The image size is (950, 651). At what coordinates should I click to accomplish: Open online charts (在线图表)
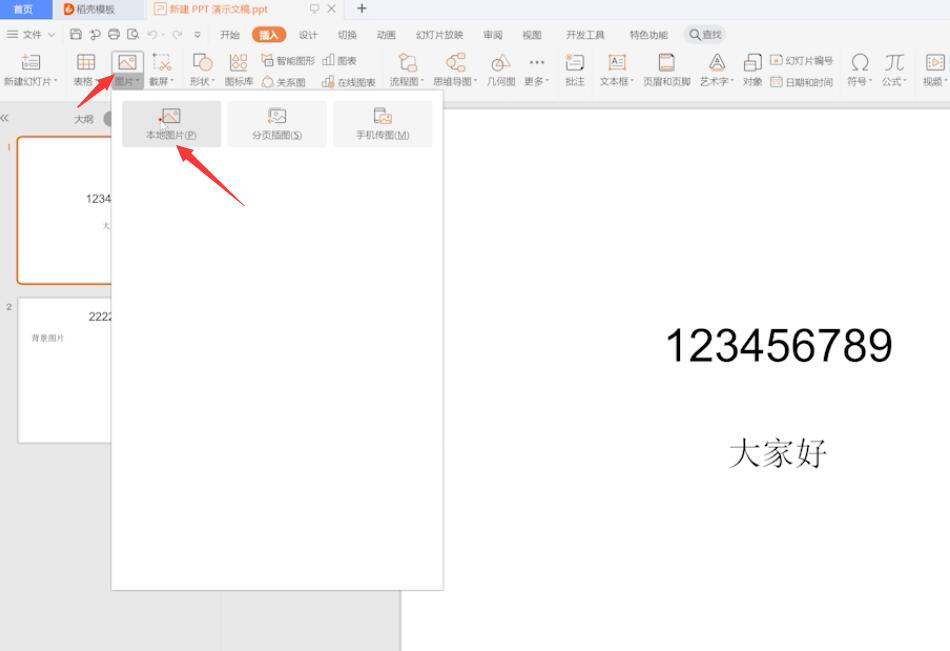(349, 82)
